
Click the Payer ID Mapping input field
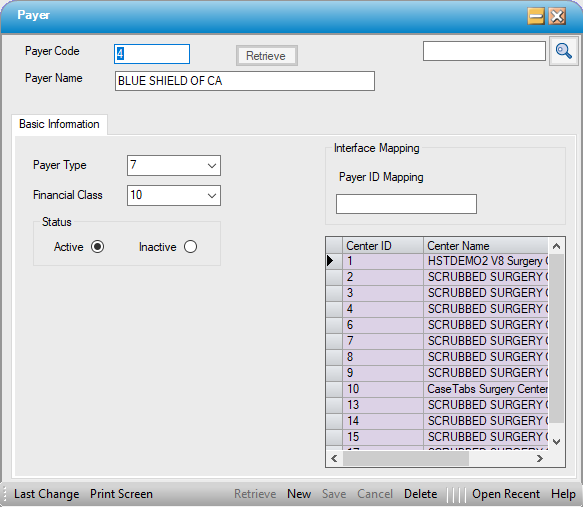point(406,204)
